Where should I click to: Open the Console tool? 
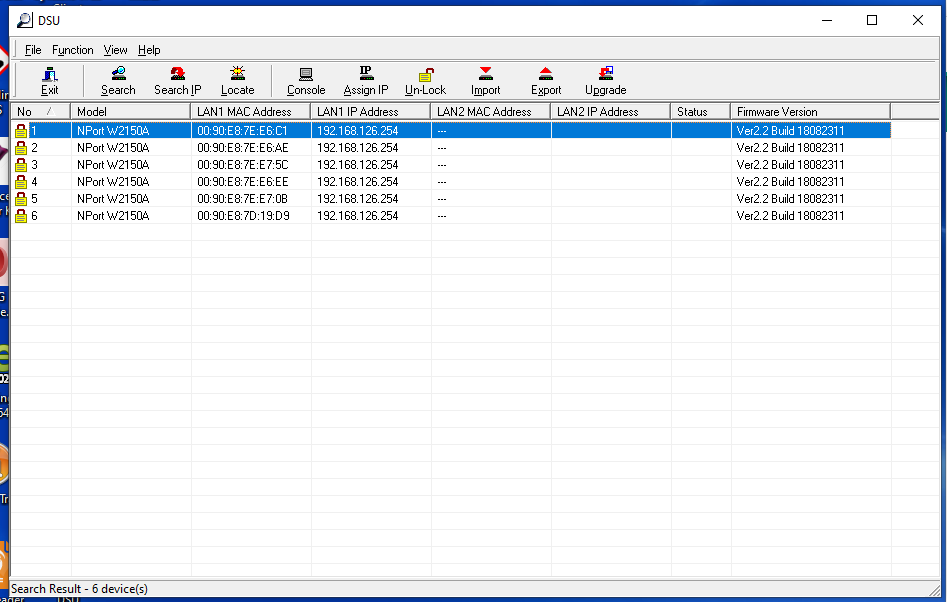pos(306,80)
